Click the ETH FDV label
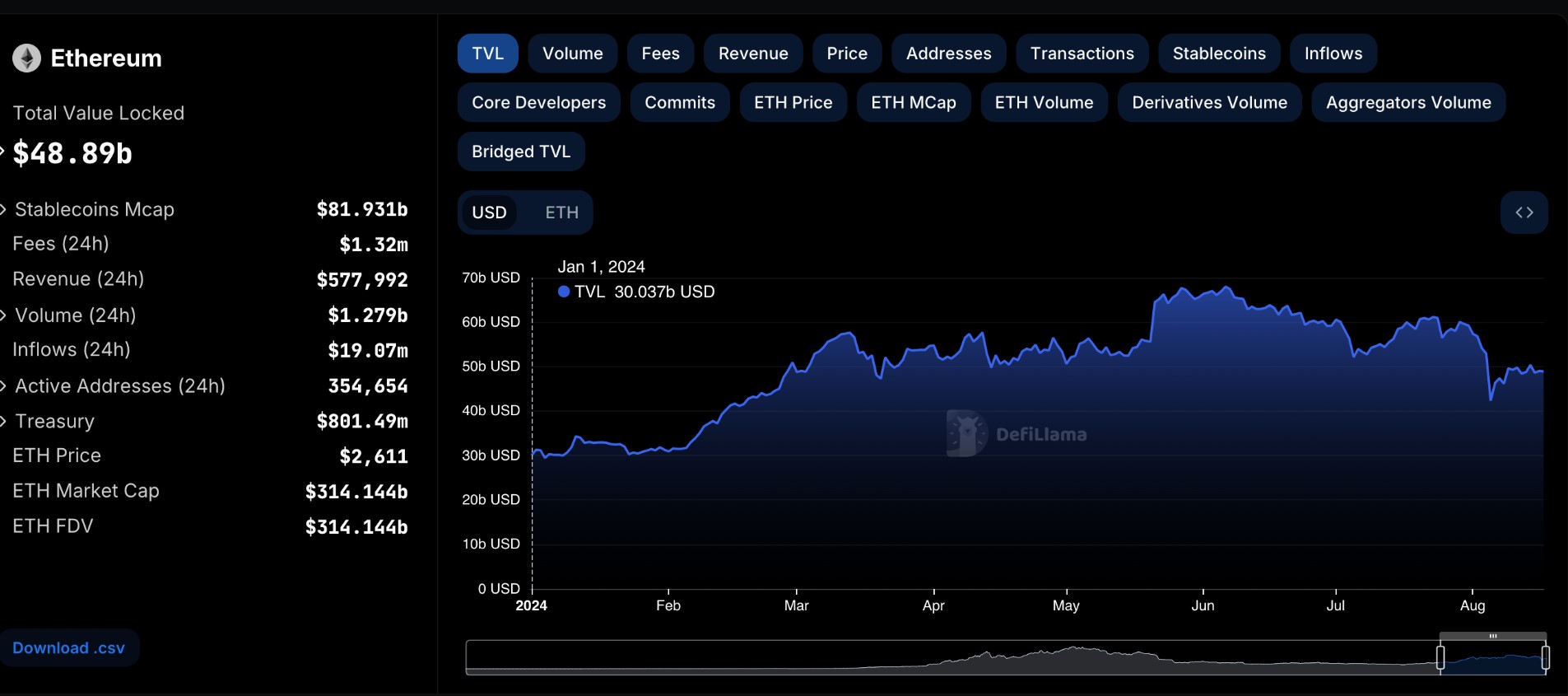 click(53, 526)
